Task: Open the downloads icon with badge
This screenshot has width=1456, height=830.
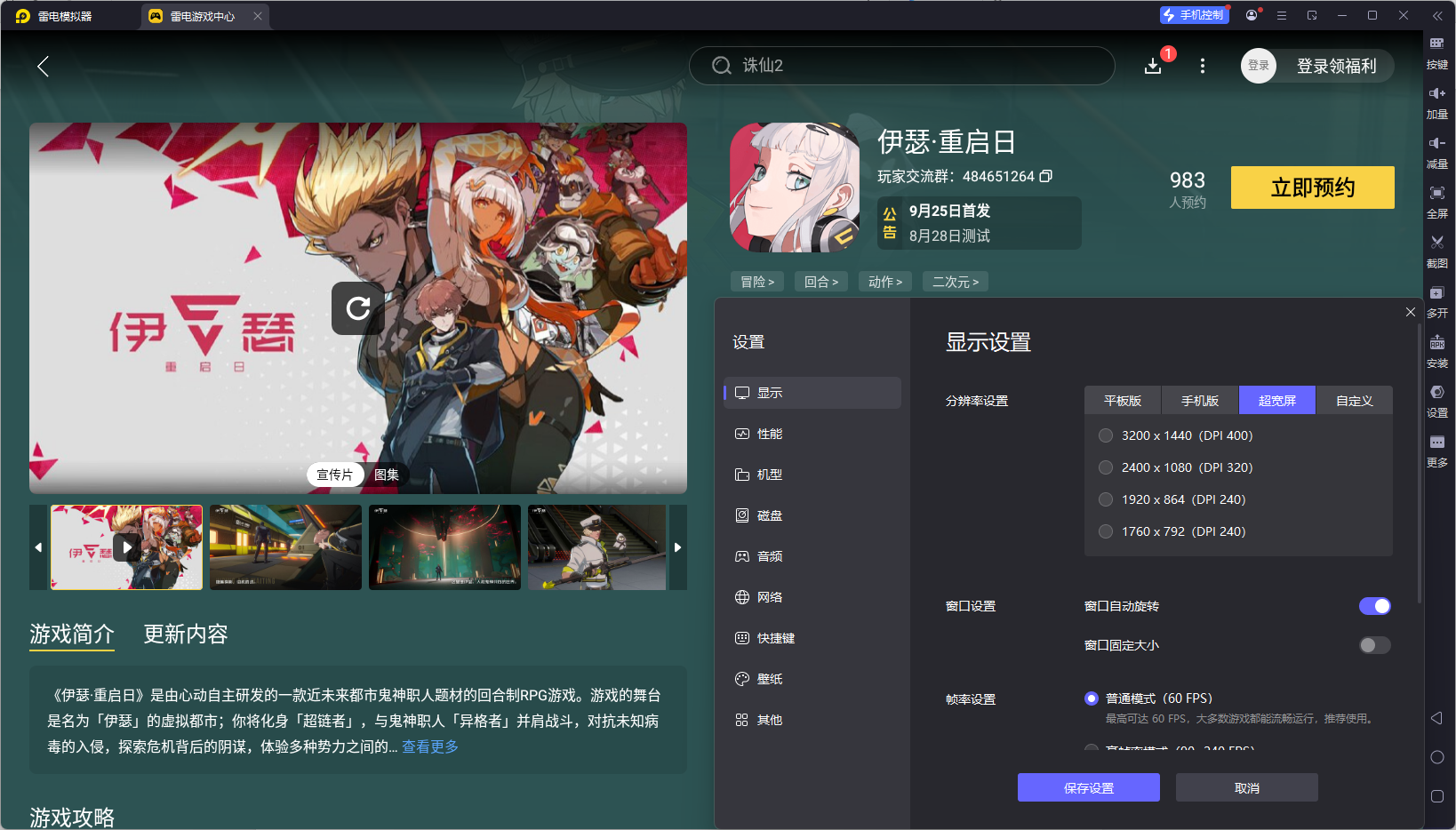Action: click(x=1154, y=66)
